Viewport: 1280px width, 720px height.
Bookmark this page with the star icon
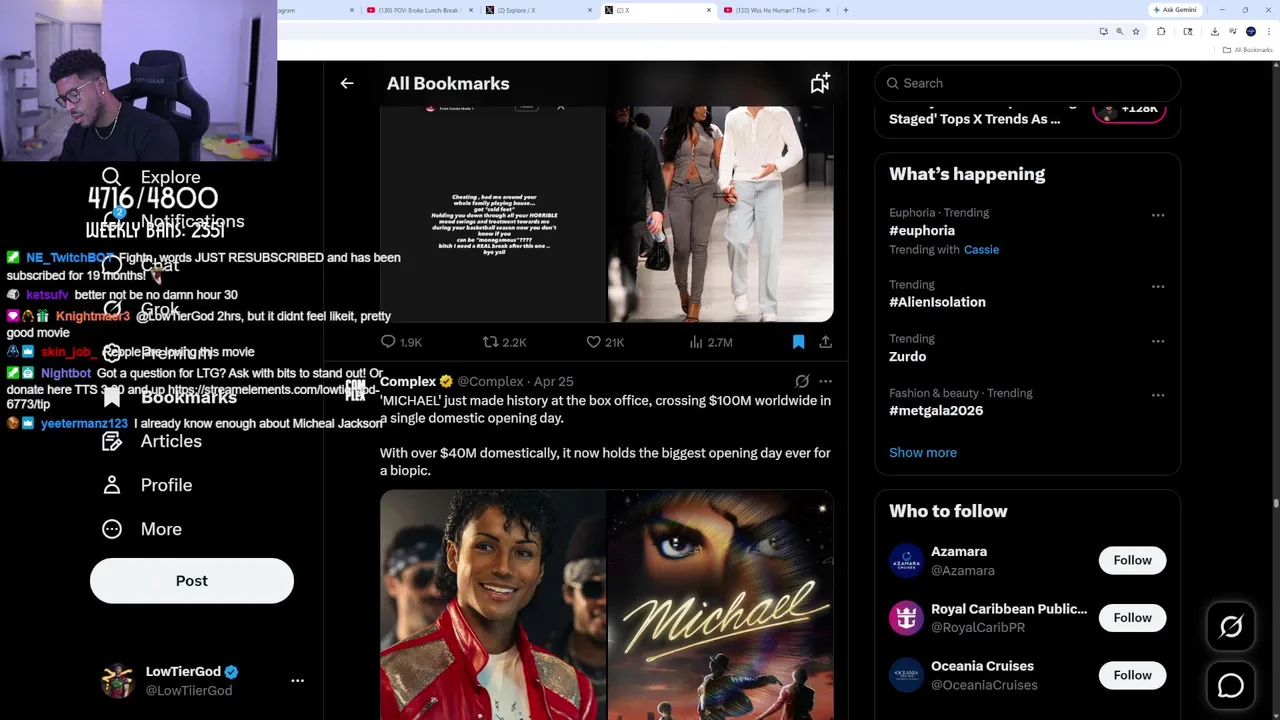click(x=1136, y=32)
